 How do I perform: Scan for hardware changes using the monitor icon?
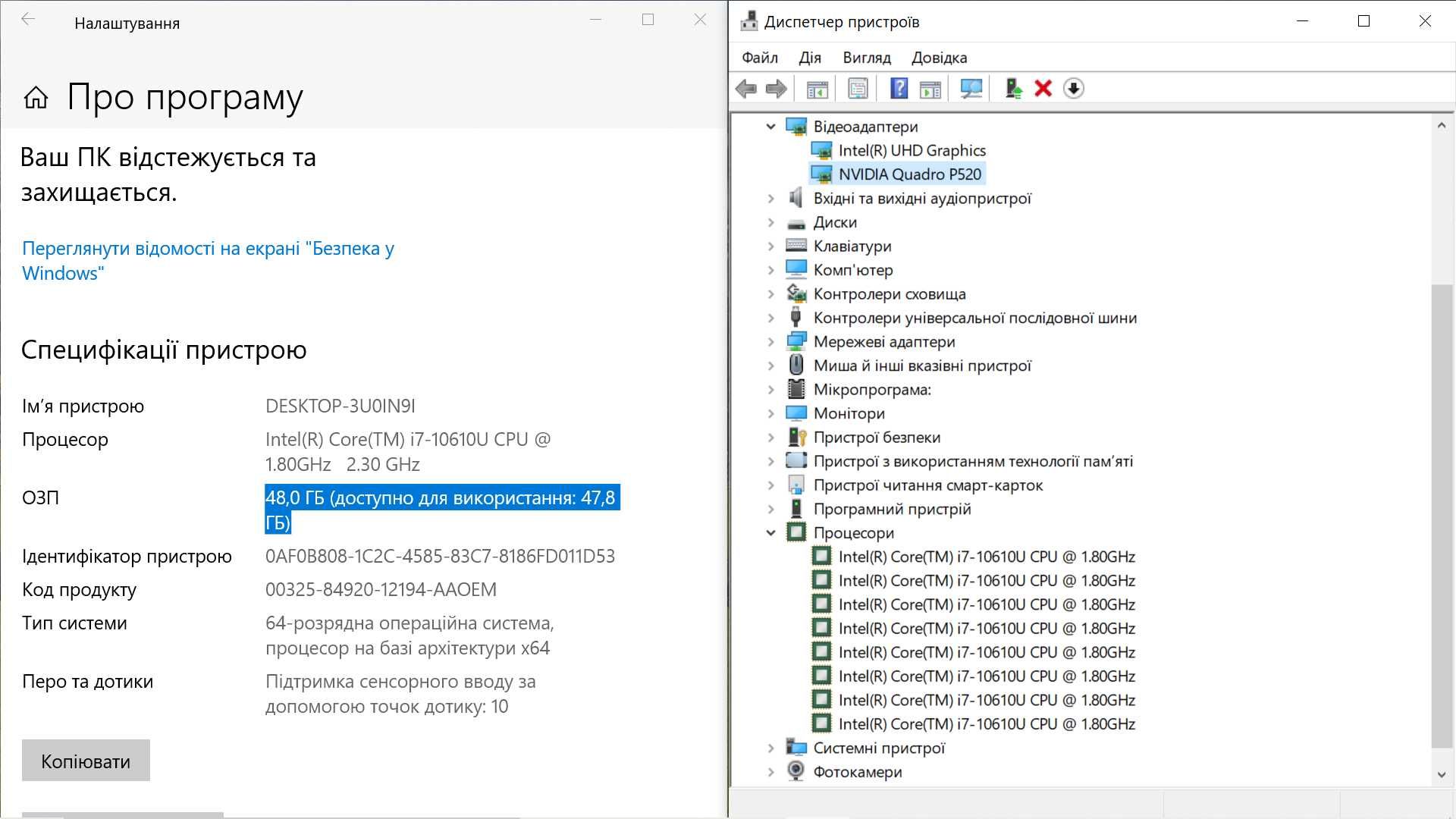[x=971, y=89]
